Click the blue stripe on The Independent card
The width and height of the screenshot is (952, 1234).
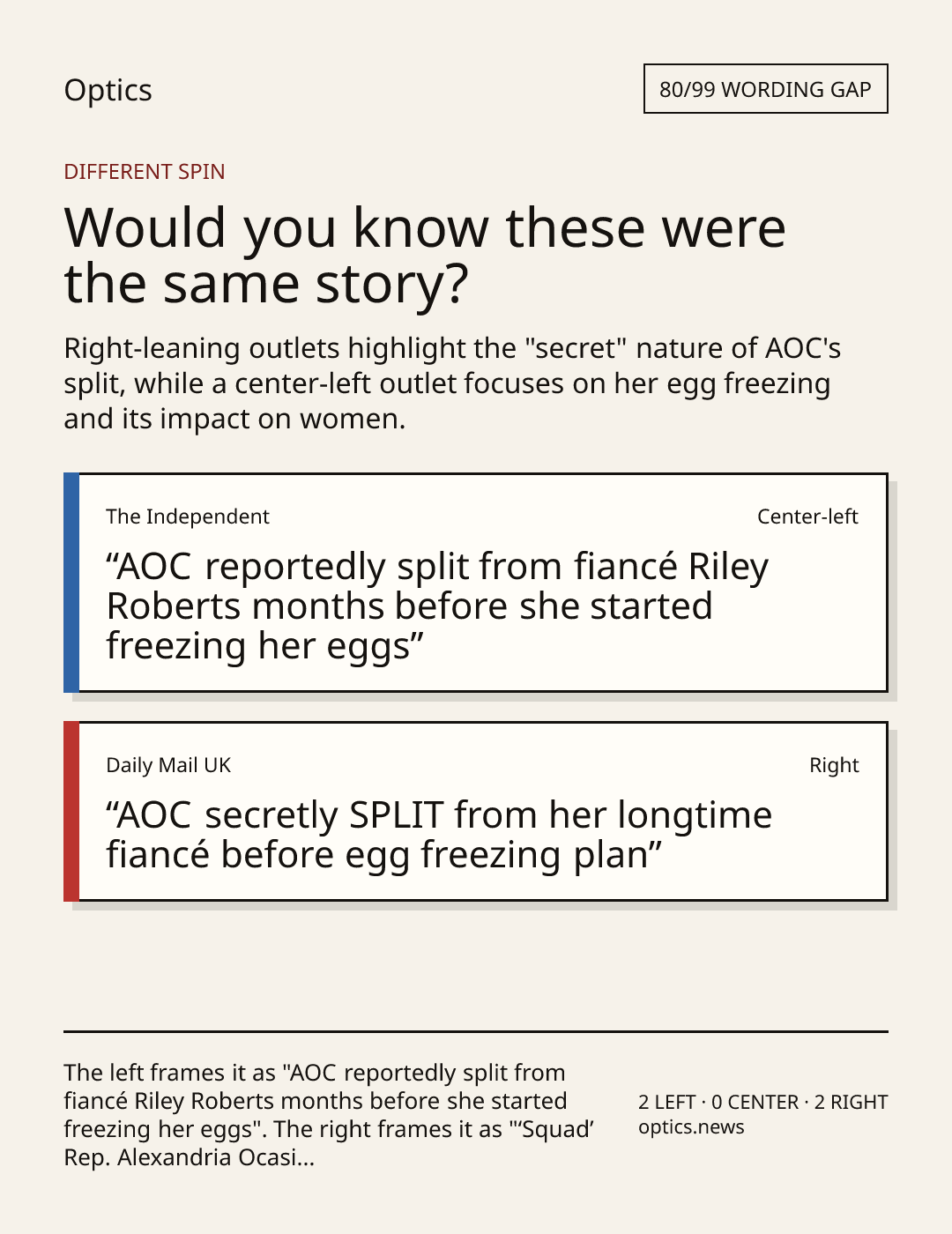coord(71,583)
